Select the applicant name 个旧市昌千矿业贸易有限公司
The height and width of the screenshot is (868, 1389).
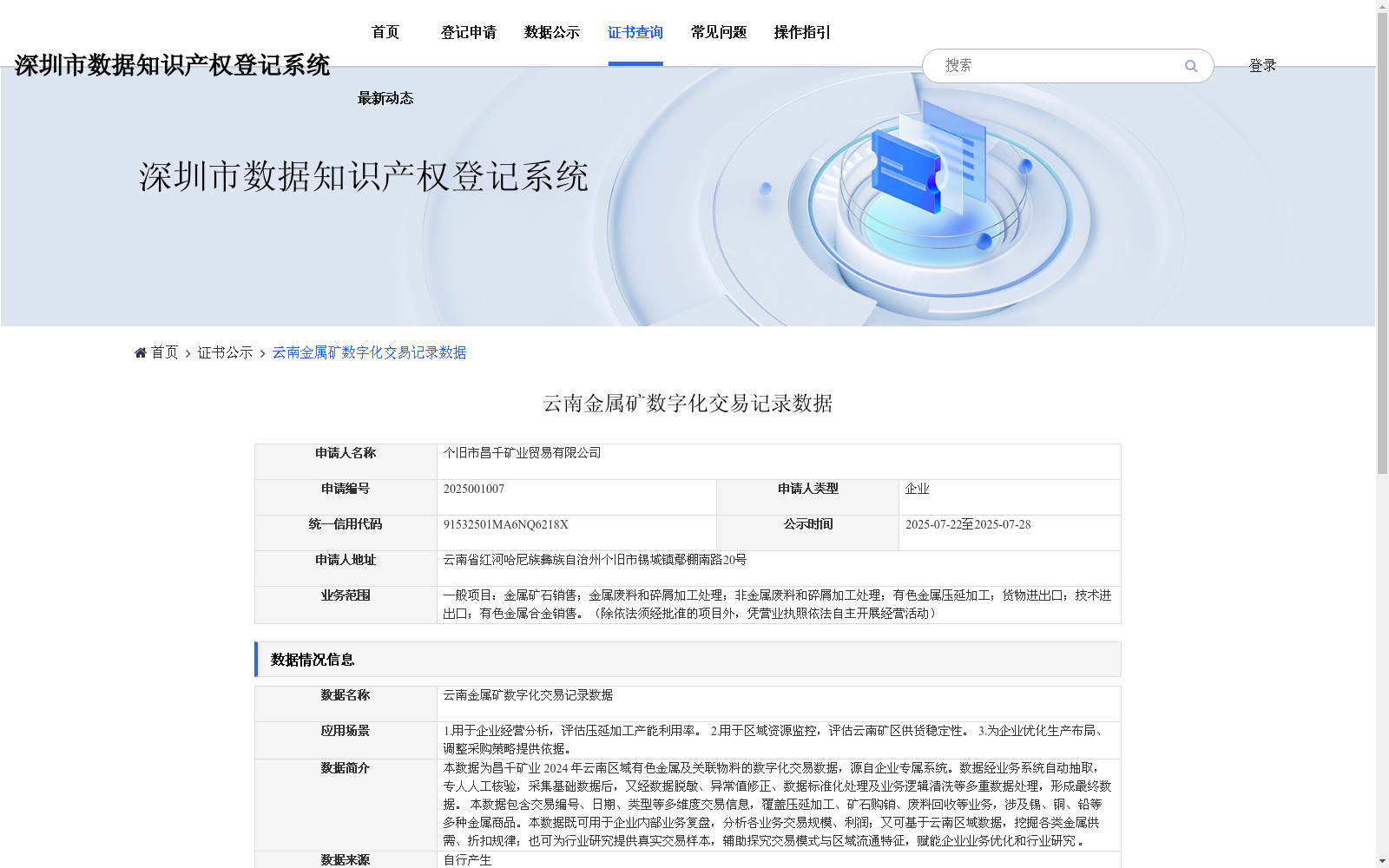point(522,453)
